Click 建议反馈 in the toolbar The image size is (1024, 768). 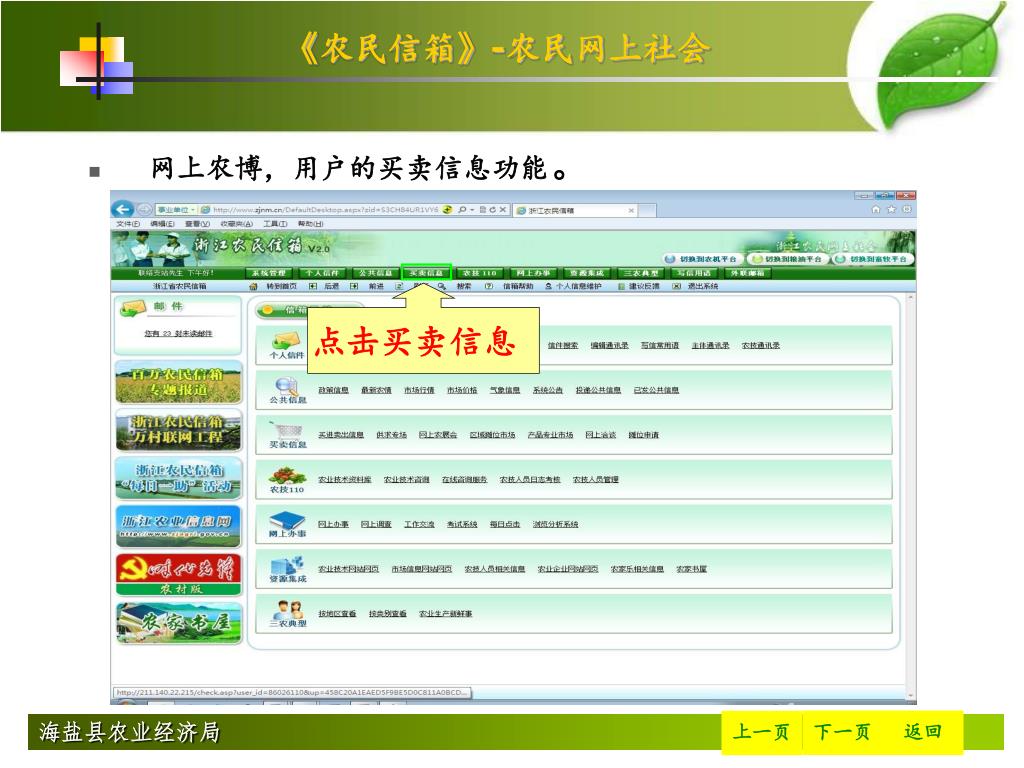pyautogui.click(x=639, y=287)
